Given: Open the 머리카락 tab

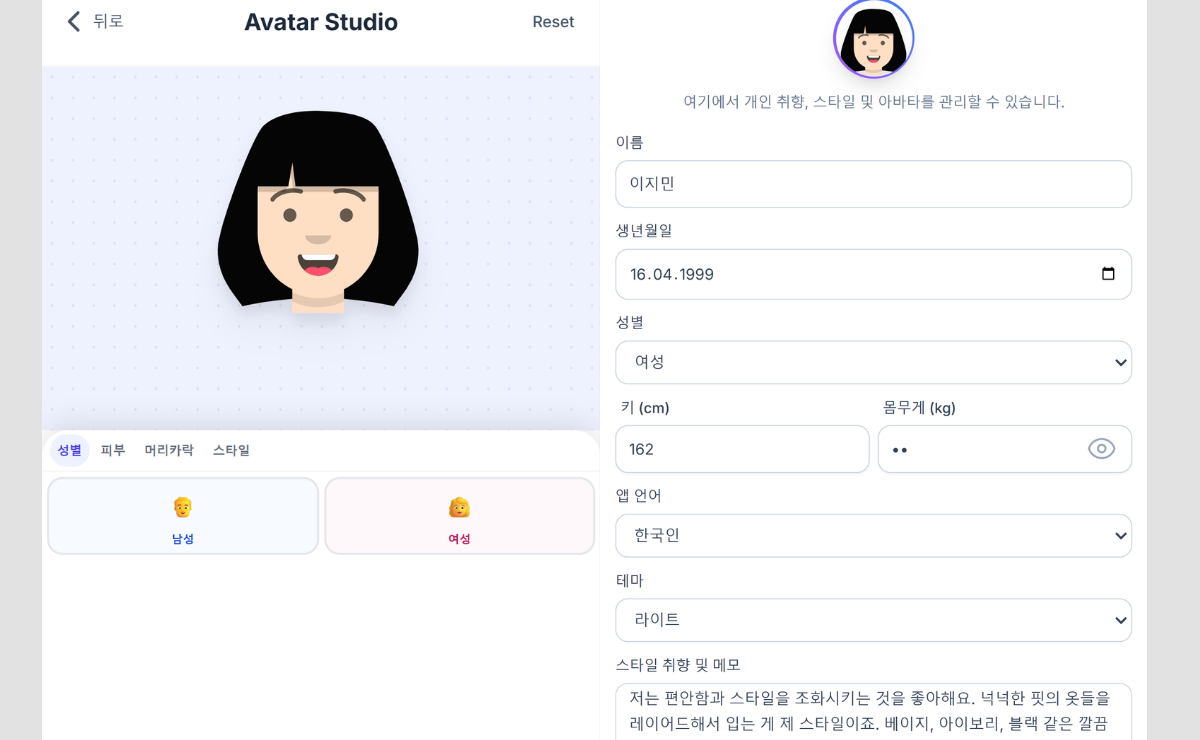Looking at the screenshot, I should pos(169,450).
